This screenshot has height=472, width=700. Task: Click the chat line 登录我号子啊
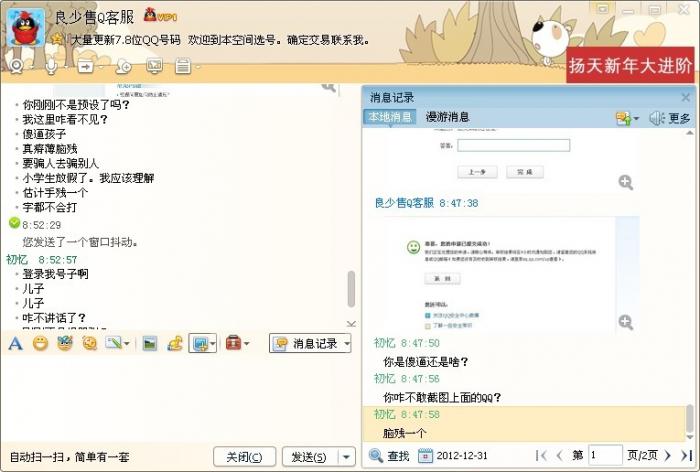pyautogui.click(x=55, y=274)
